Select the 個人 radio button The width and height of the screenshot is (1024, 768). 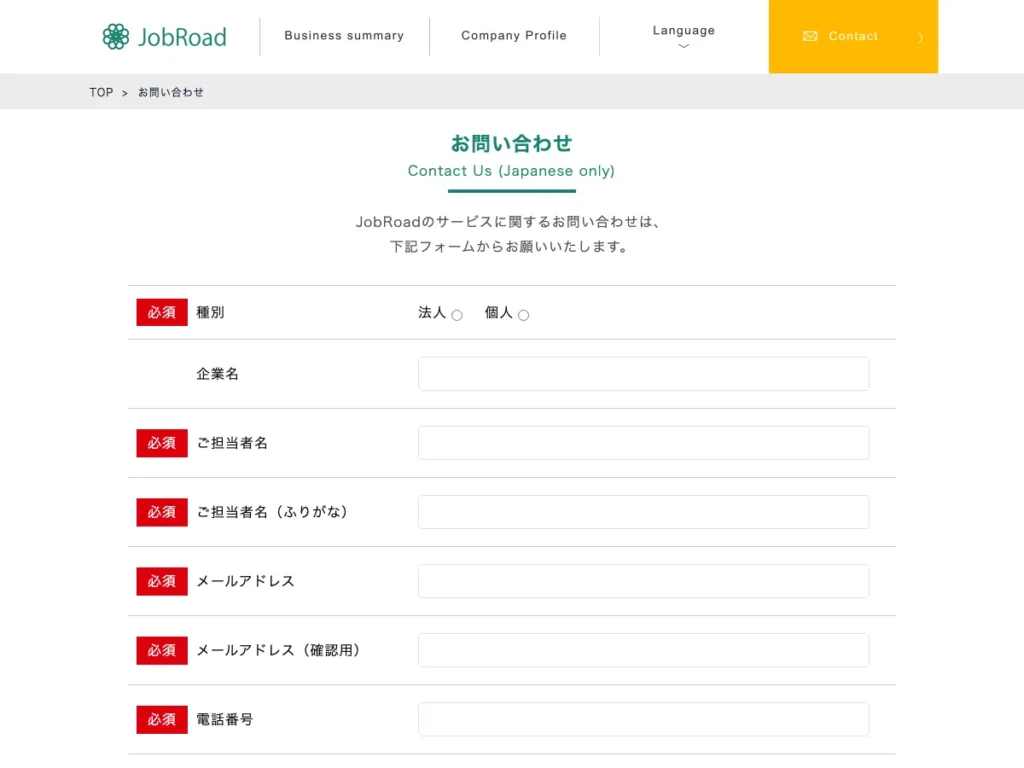coord(524,315)
